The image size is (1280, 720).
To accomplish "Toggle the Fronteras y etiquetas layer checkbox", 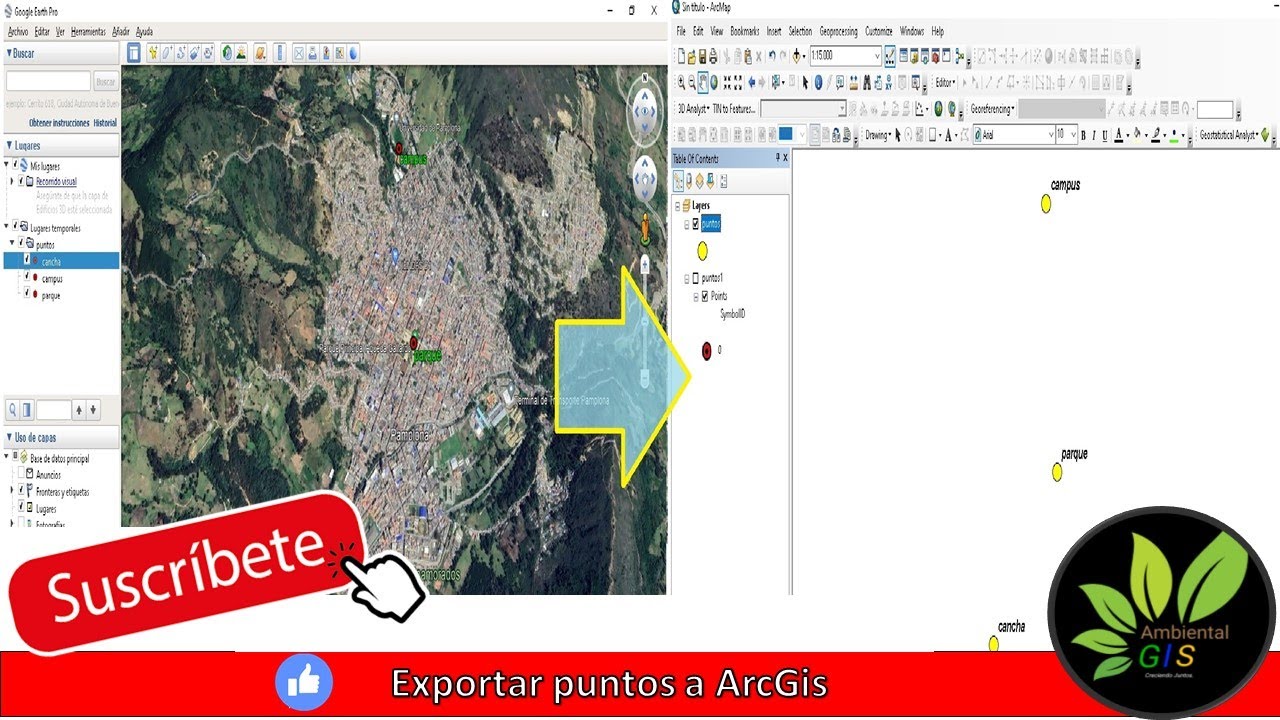I will (21, 490).
